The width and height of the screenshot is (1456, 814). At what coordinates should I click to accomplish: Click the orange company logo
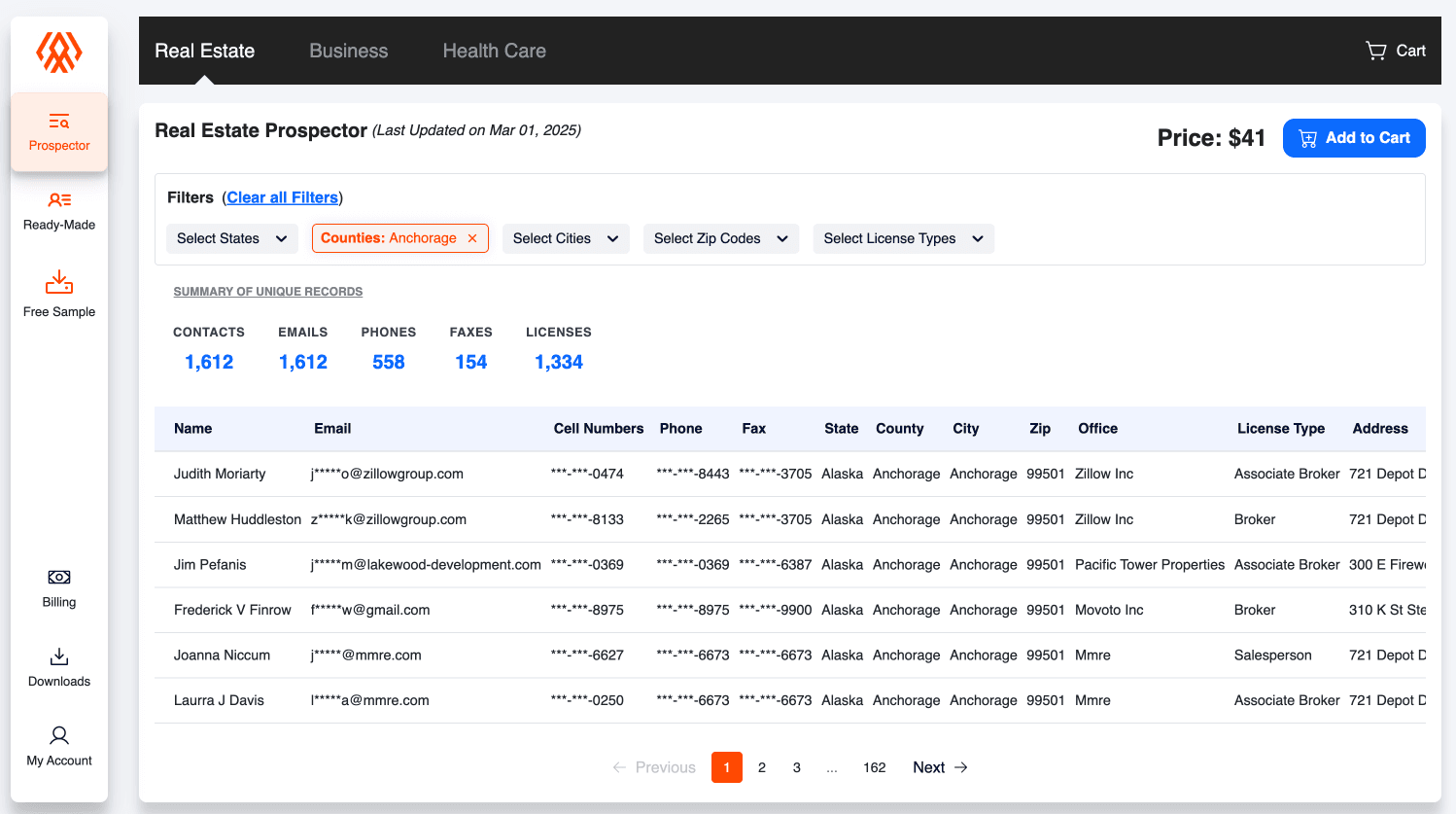tap(59, 52)
